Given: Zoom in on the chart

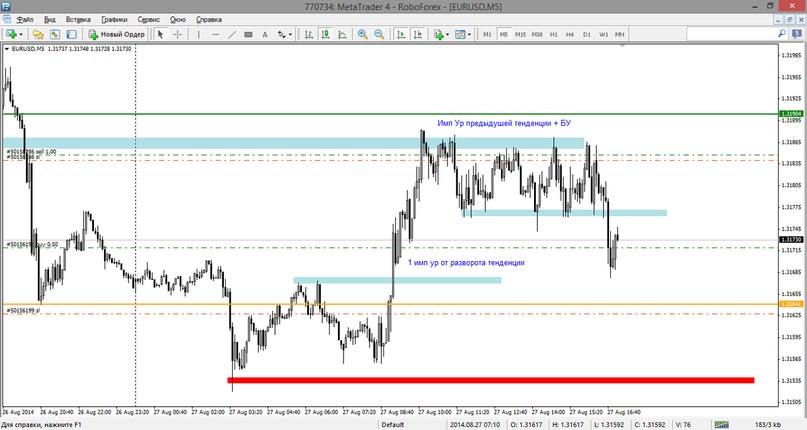Looking at the screenshot, I should click(x=362, y=34).
